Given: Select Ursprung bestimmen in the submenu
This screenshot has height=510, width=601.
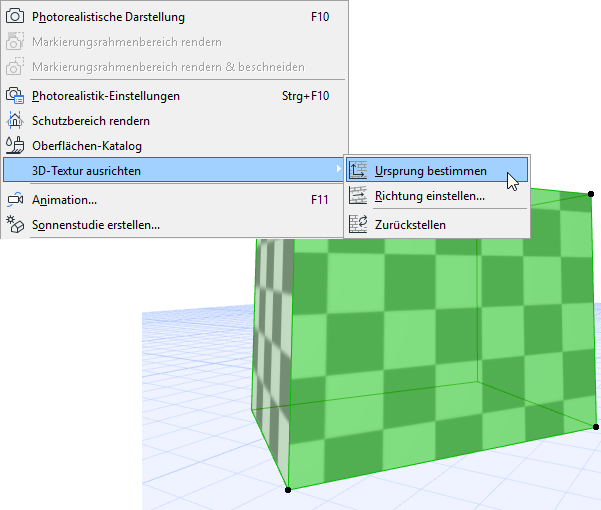Looking at the screenshot, I should point(437,171).
